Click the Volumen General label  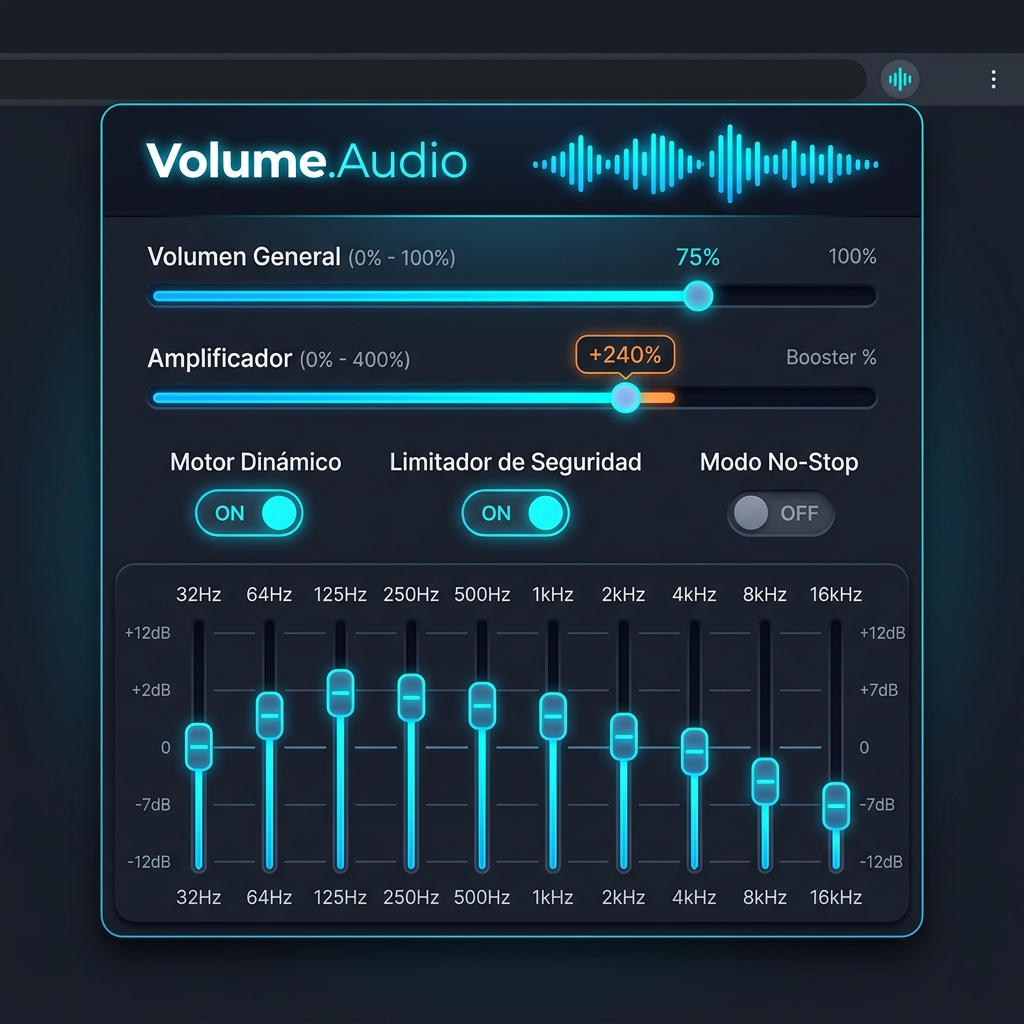pos(244,257)
